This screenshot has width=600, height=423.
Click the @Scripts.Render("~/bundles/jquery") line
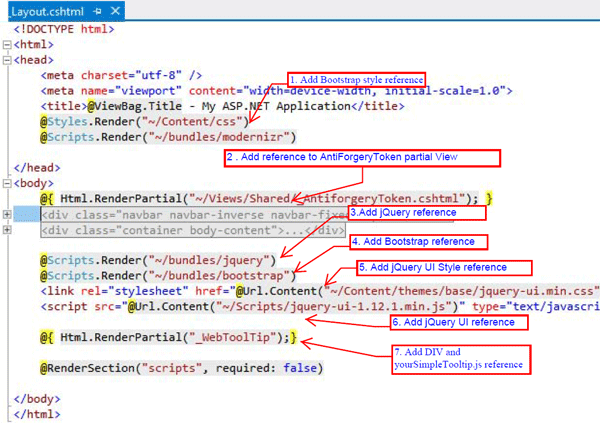[x=158, y=260]
